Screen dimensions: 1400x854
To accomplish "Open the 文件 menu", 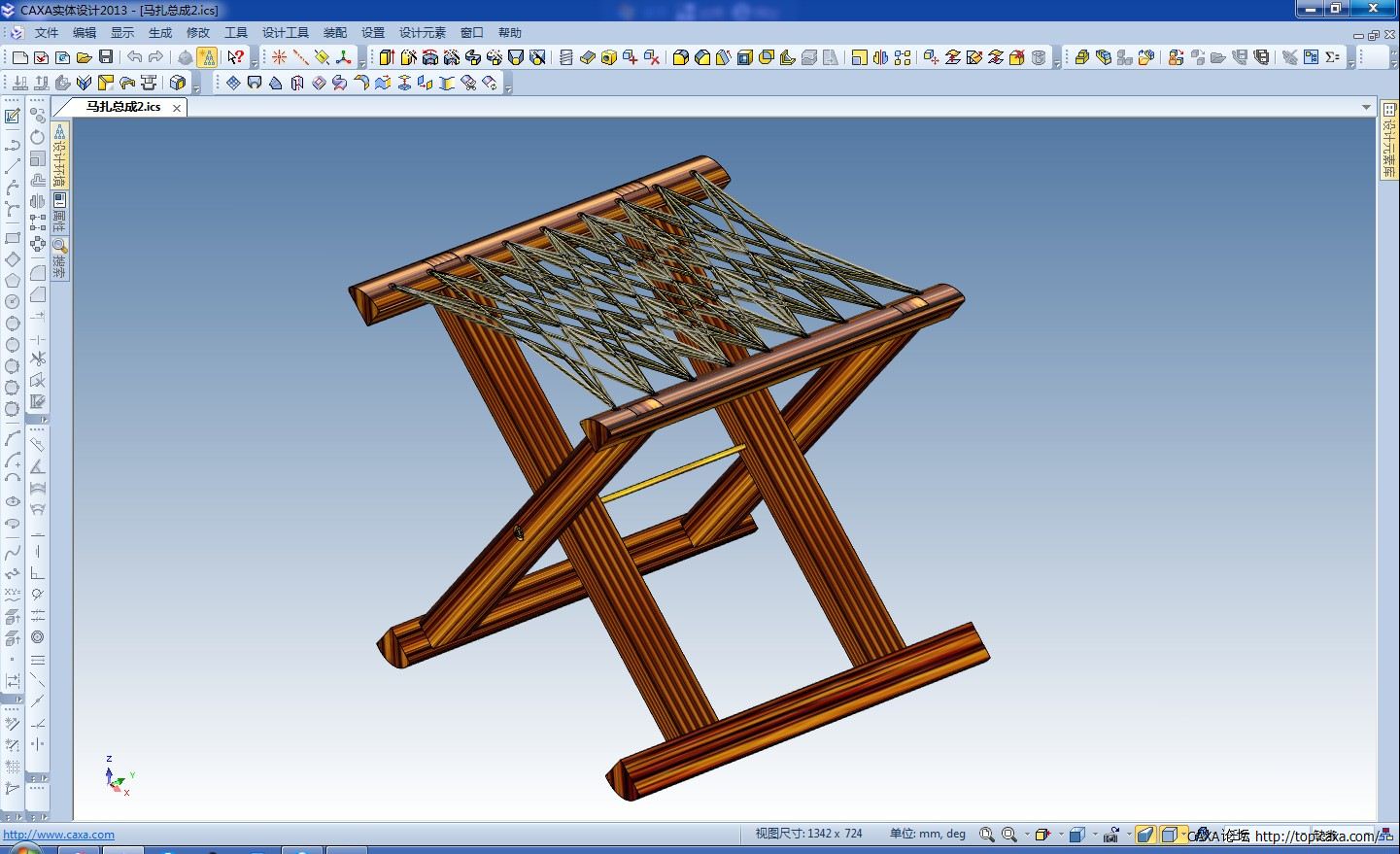I will pos(47,33).
